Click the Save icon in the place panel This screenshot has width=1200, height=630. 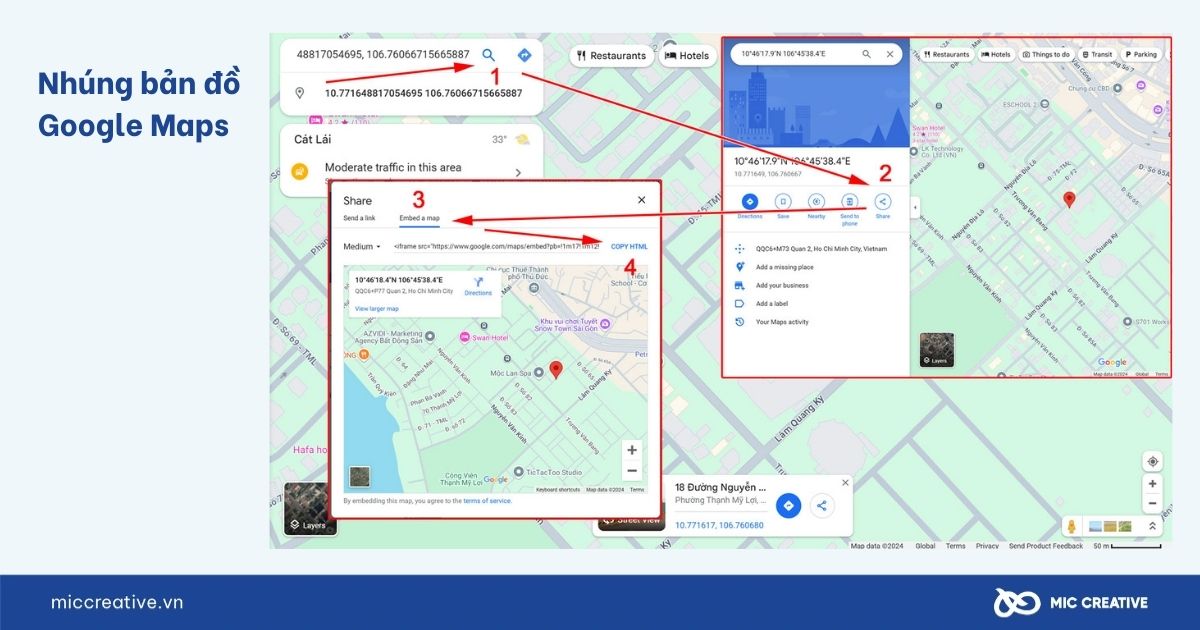pos(783,201)
